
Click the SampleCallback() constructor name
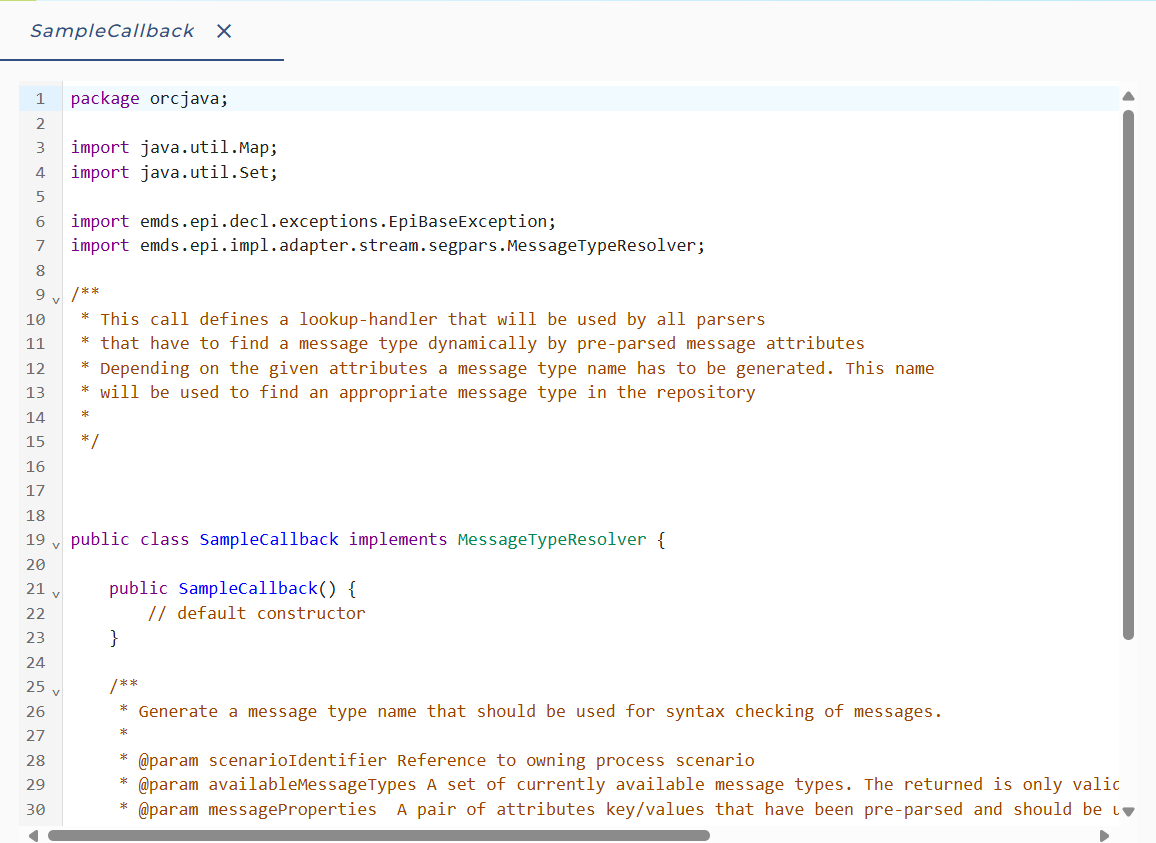point(248,589)
